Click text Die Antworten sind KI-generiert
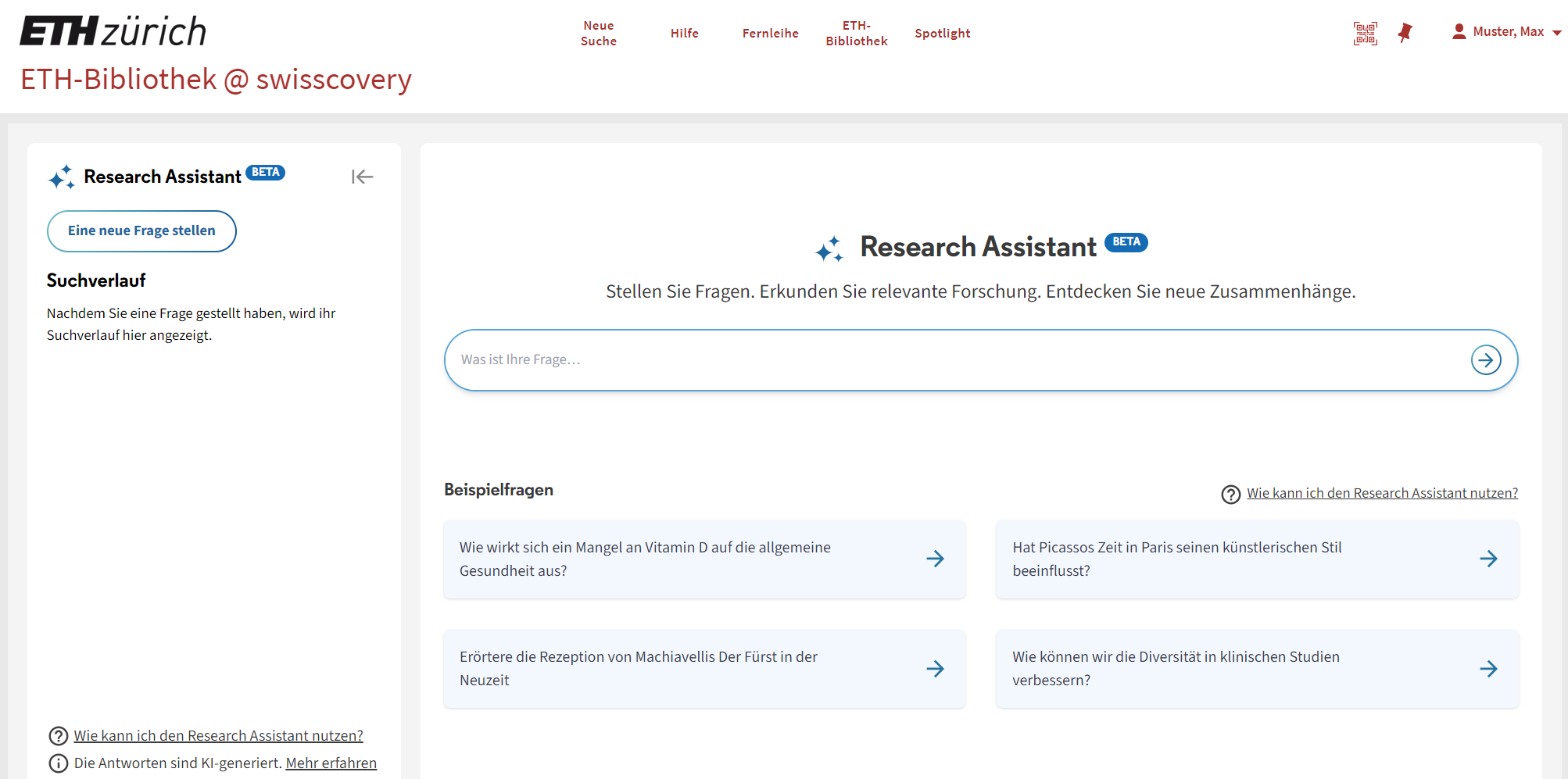The image size is (1568, 779). click(x=178, y=763)
